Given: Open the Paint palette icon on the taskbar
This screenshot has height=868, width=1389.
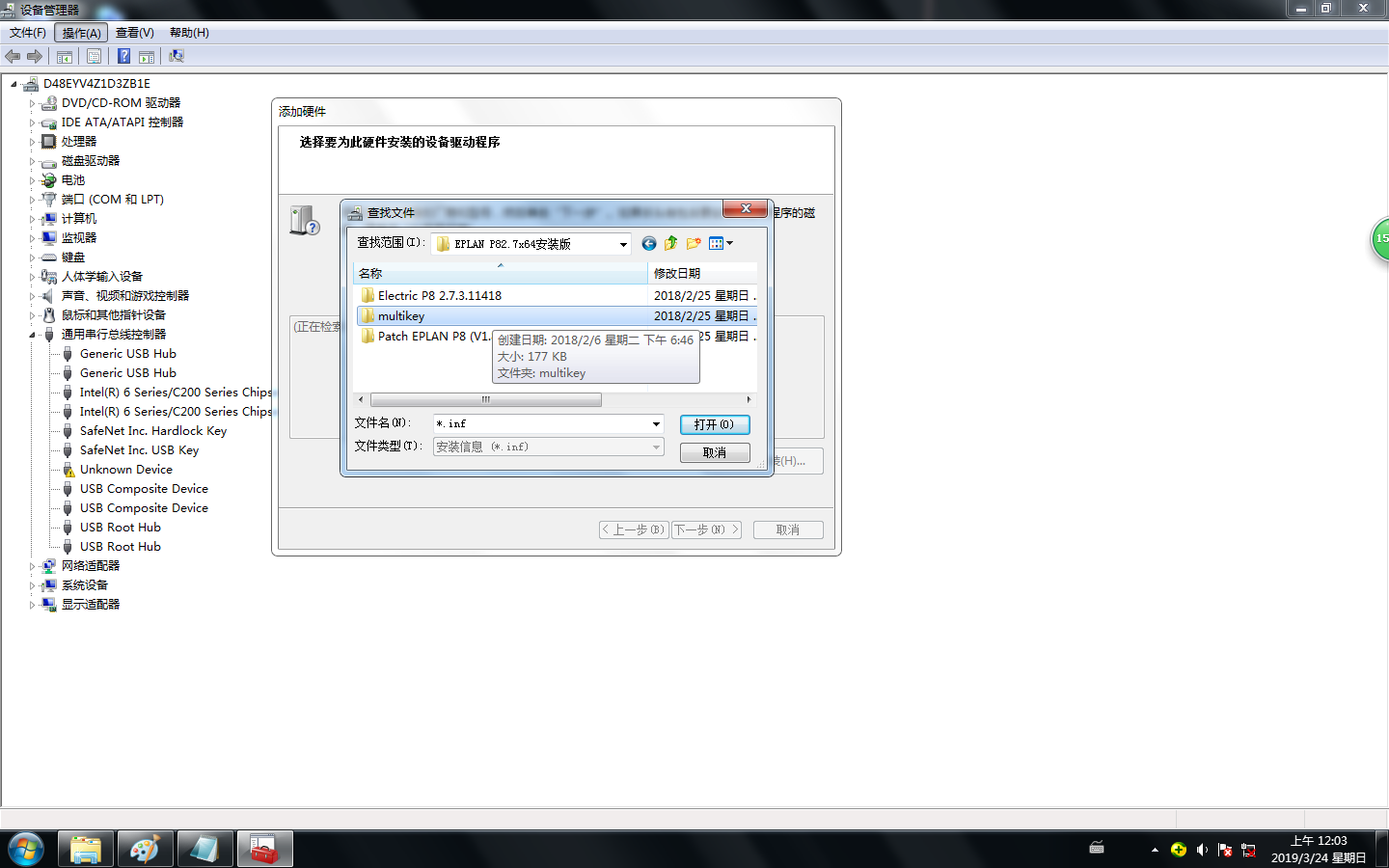Looking at the screenshot, I should click(145, 850).
